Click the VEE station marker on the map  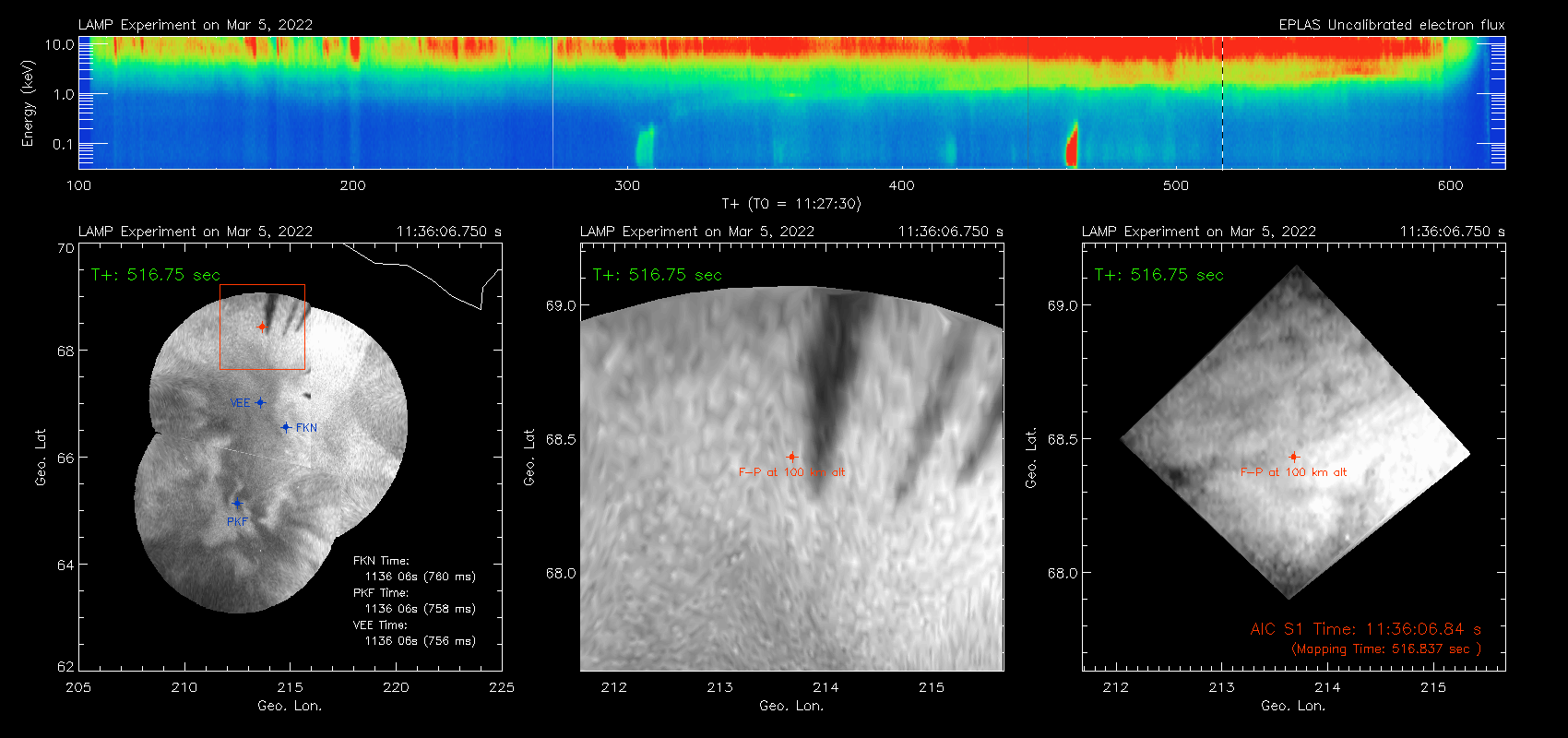[x=261, y=402]
